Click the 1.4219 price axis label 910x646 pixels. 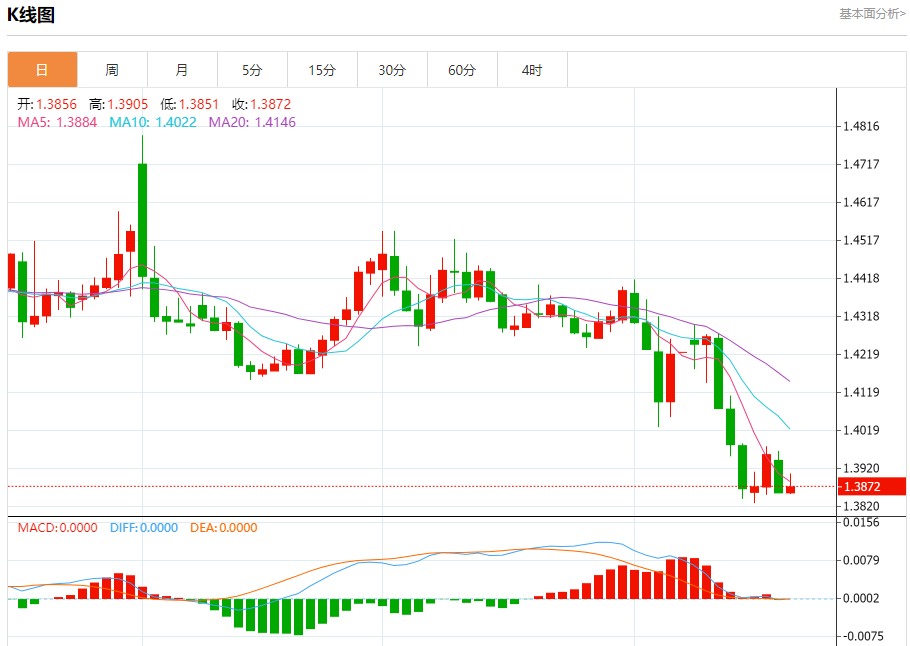tap(861, 354)
